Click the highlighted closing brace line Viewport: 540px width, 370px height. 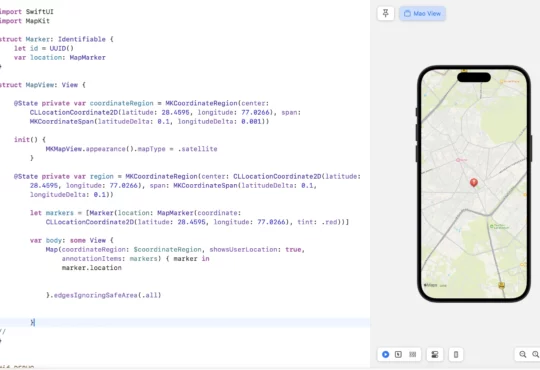point(185,322)
